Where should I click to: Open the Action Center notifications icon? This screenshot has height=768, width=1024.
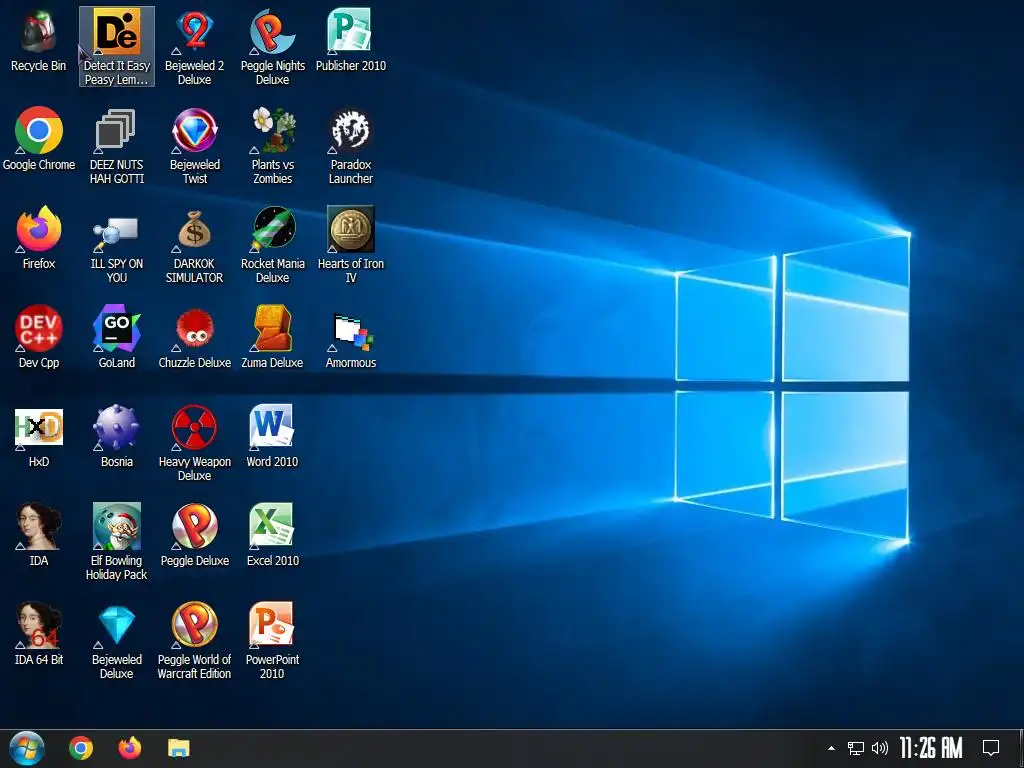tap(991, 748)
